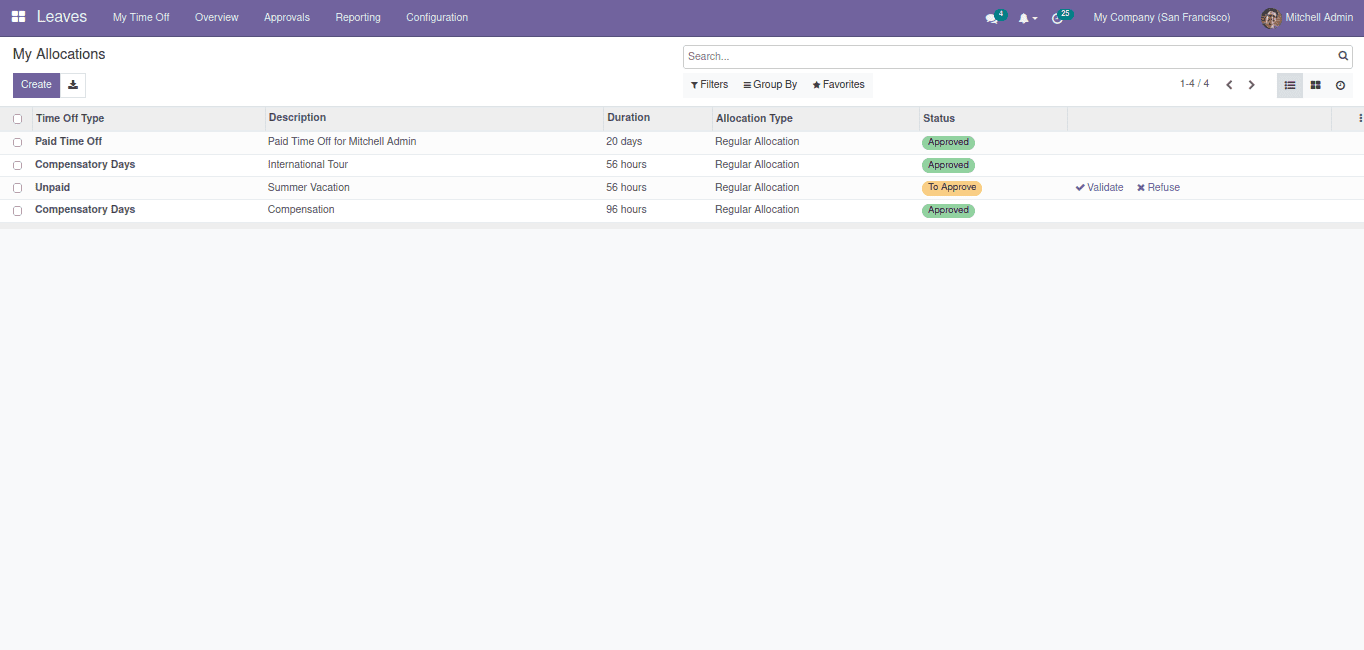Open the Approvals menu

(287, 17)
